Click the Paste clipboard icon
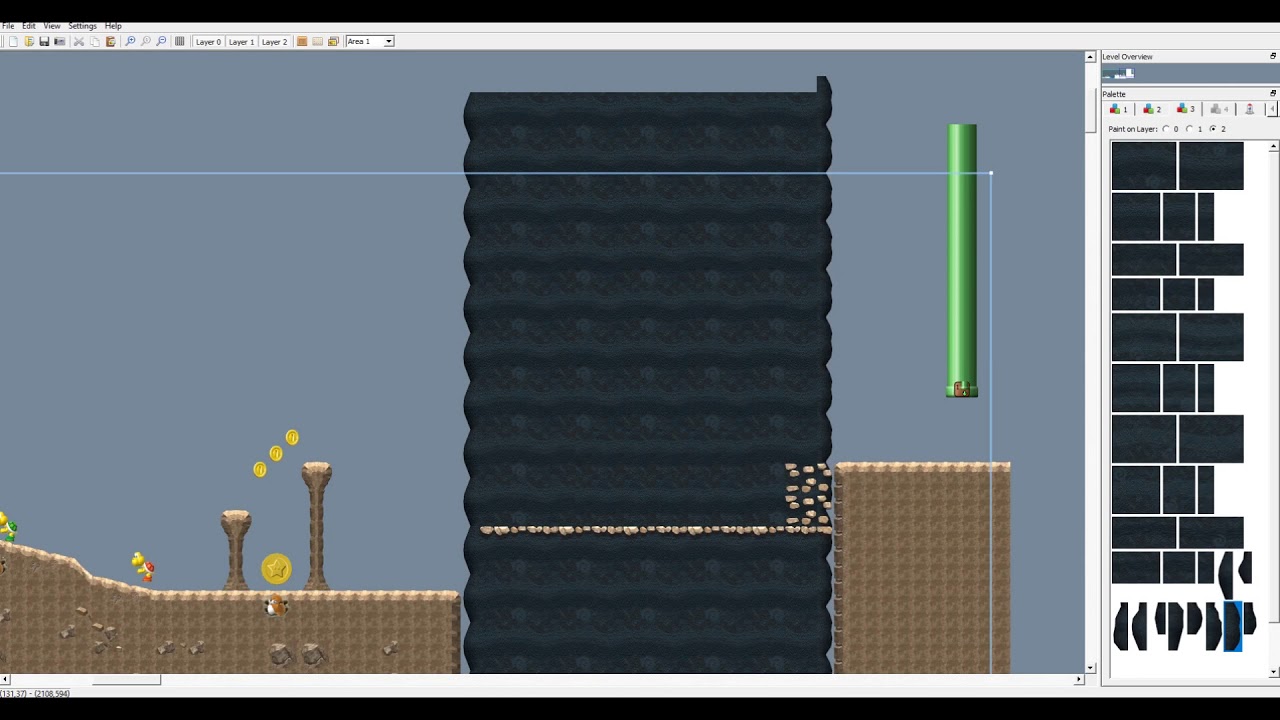Image resolution: width=1280 pixels, height=720 pixels. [x=110, y=42]
